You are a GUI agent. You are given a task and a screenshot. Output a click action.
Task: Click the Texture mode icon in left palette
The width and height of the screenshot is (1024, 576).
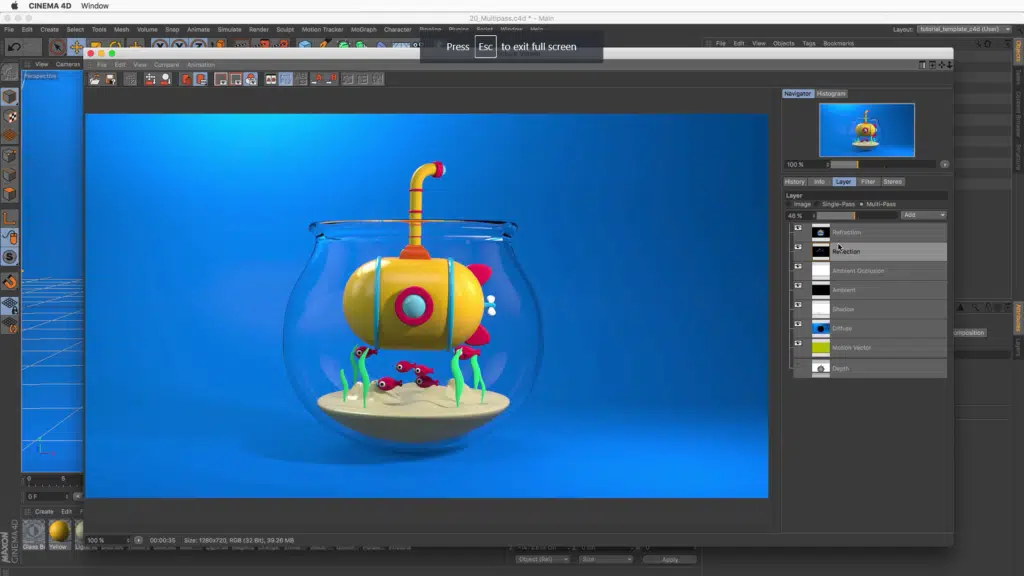coord(10,117)
